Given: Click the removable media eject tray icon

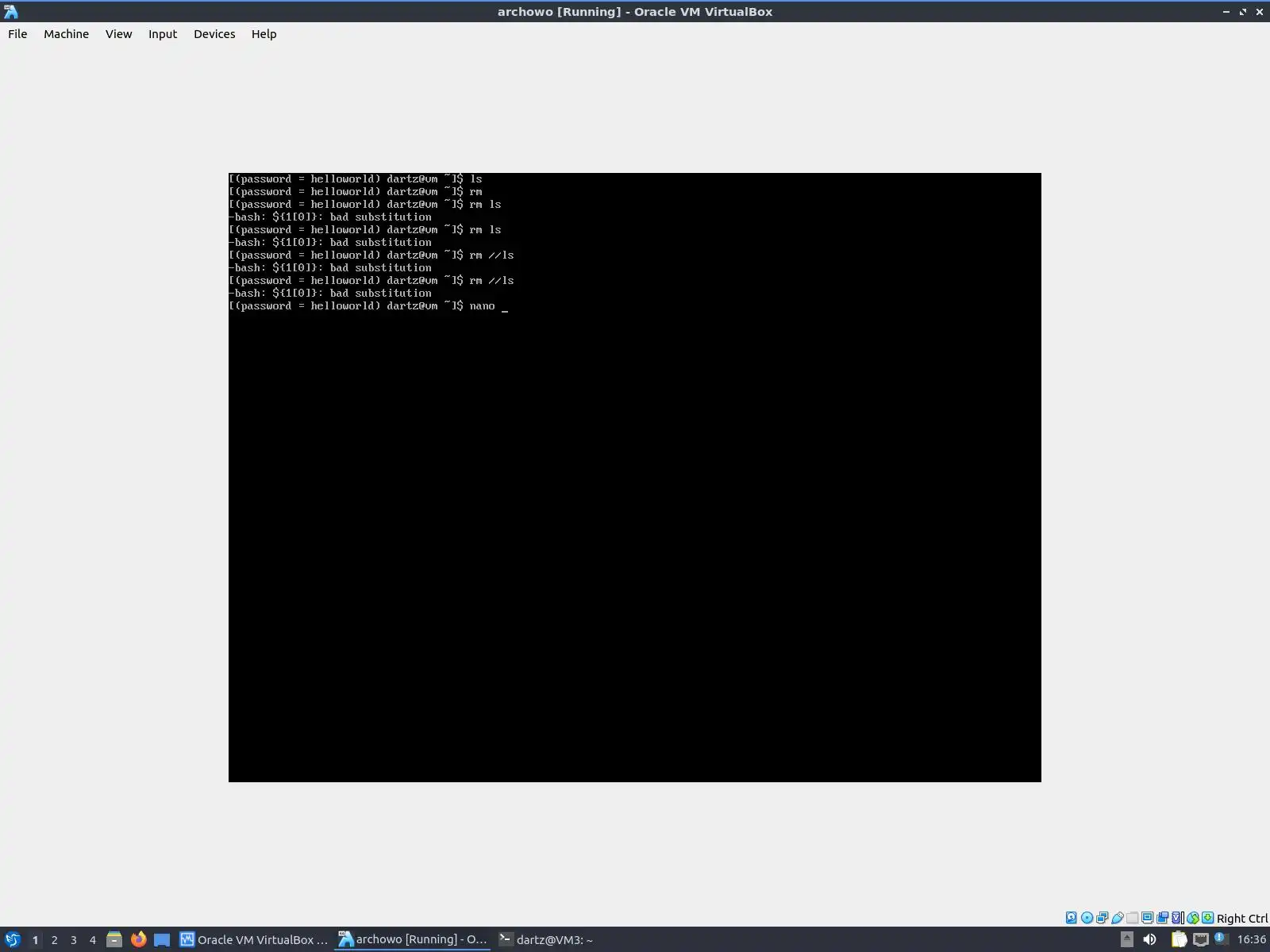Looking at the screenshot, I should click(x=1127, y=940).
